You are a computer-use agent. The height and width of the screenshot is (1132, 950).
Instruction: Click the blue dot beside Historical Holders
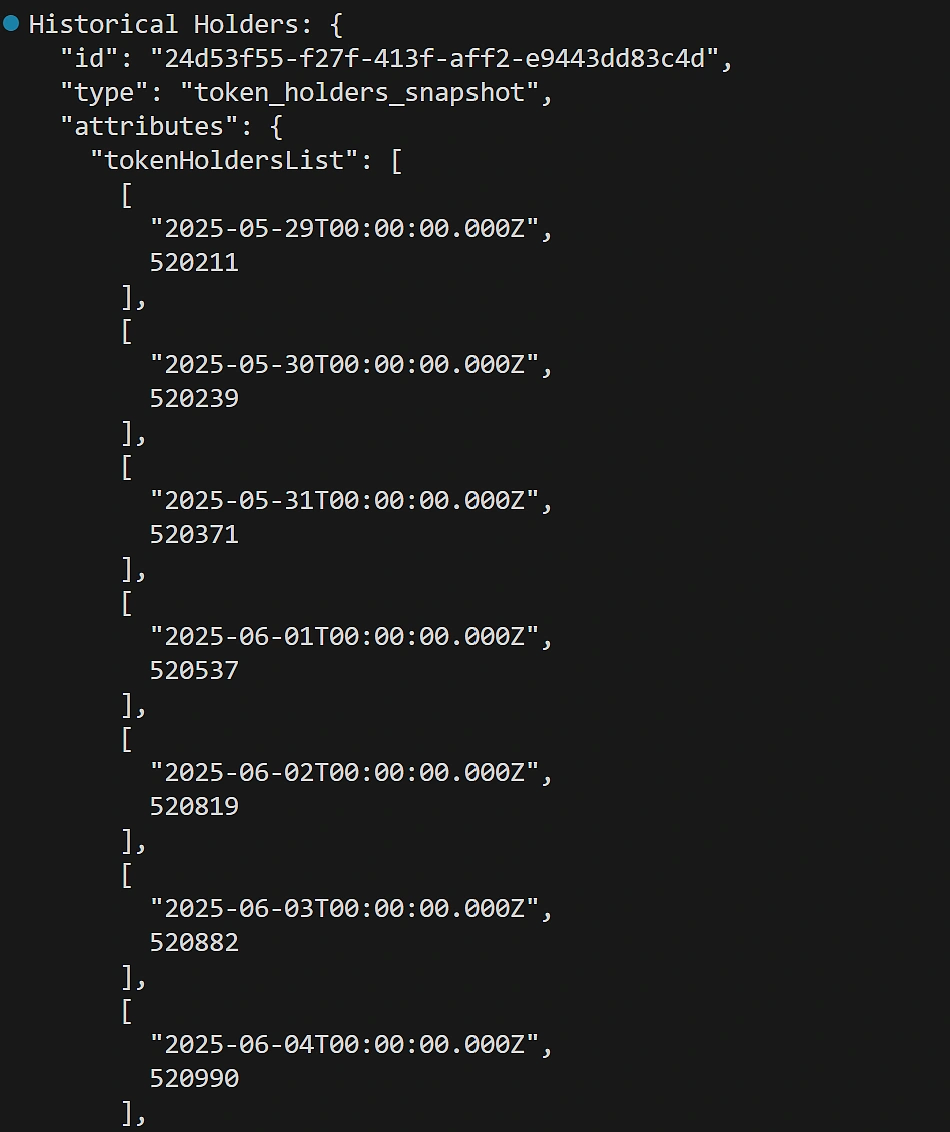11,23
